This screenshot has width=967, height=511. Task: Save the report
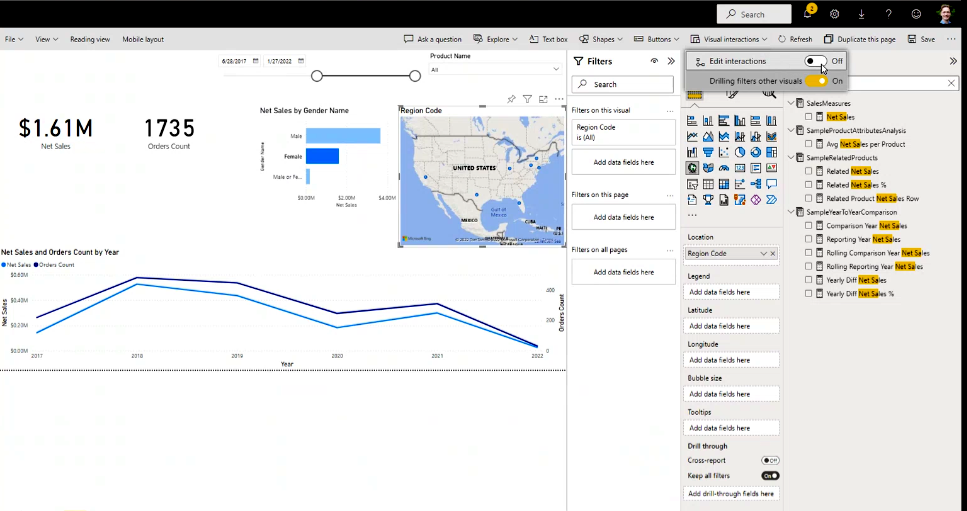[921, 39]
